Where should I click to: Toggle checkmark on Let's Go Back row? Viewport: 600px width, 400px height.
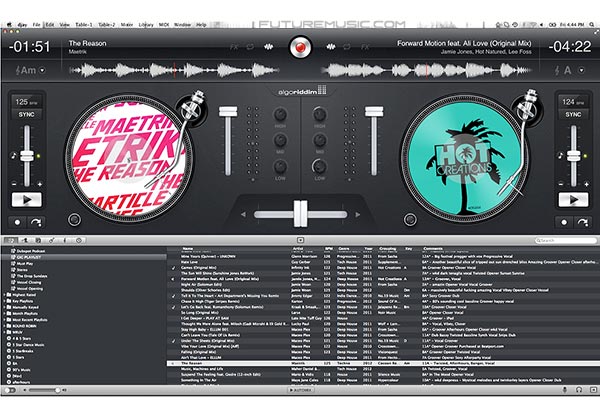[174, 307]
